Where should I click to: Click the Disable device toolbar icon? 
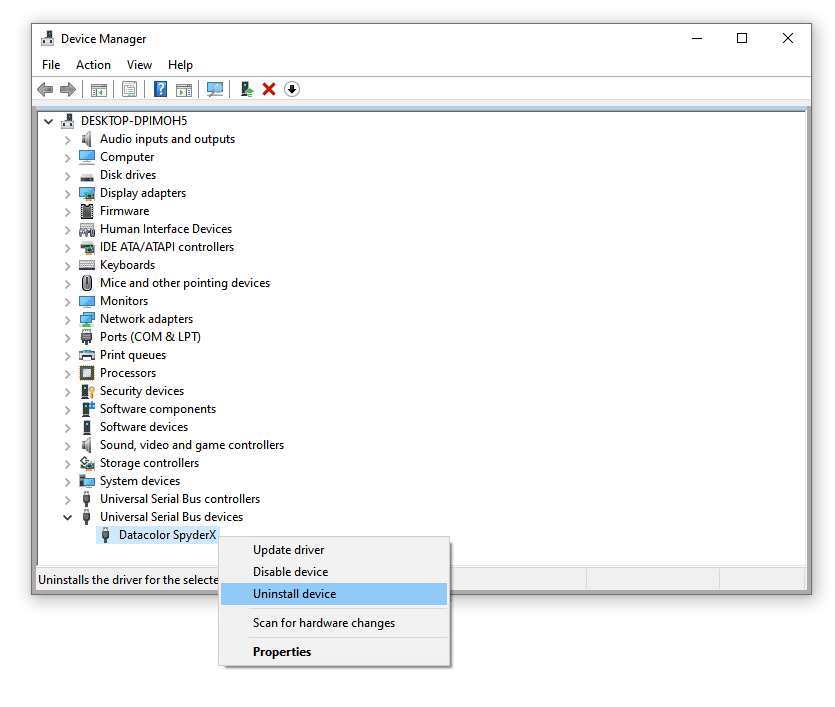(291, 89)
